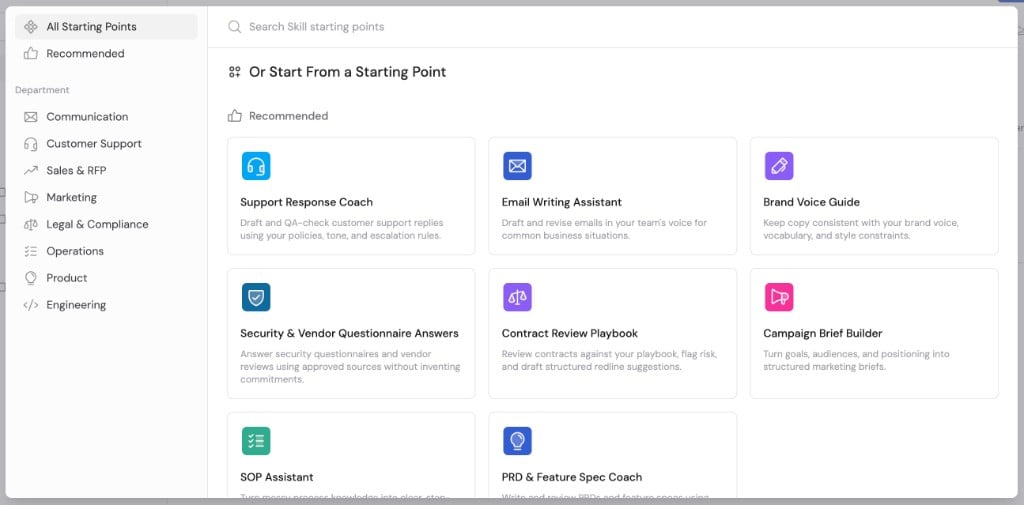The image size is (1024, 505).
Task: Click the checklist icon next to Operations in sidebar
Action: click(30, 251)
